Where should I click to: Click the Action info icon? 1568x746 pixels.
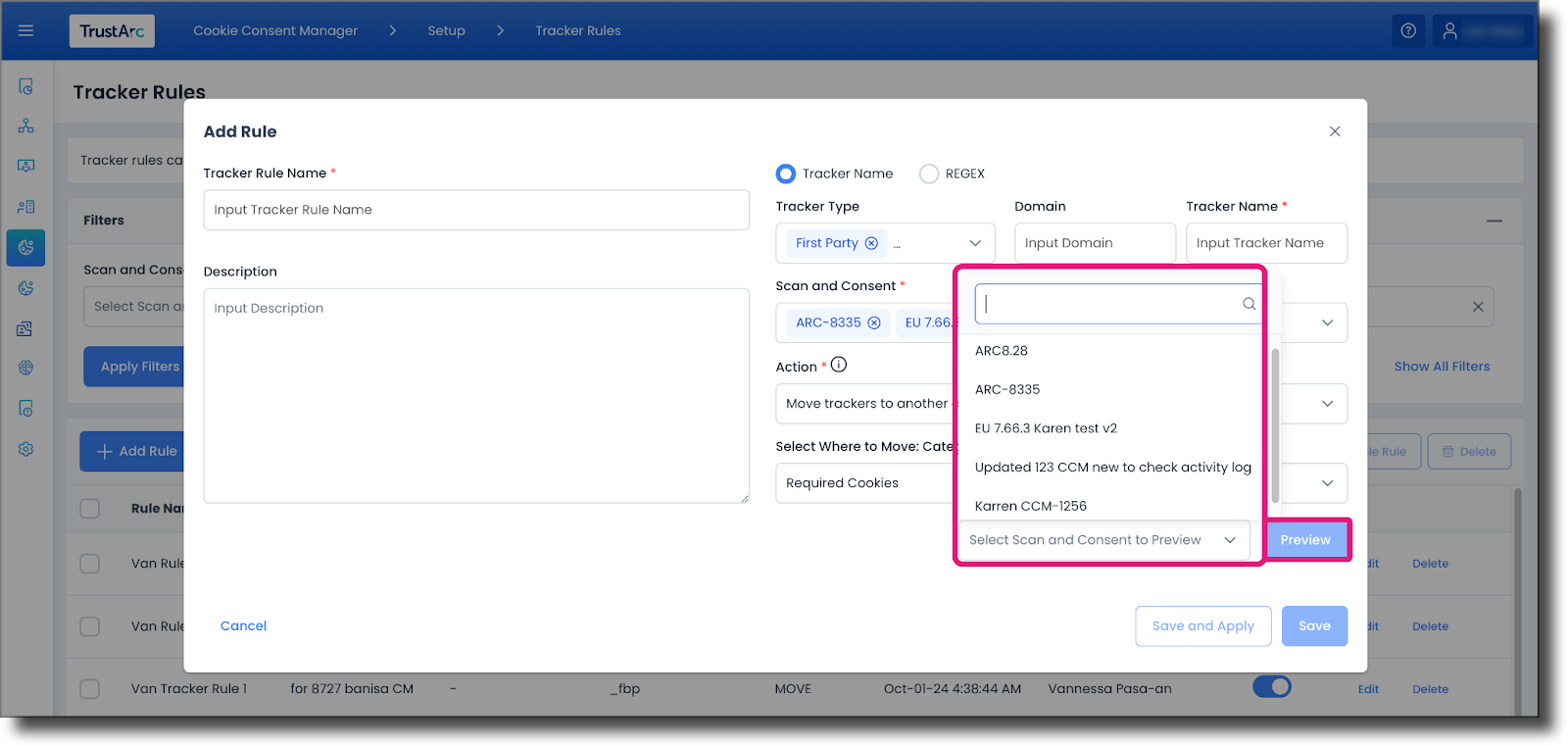(x=839, y=365)
